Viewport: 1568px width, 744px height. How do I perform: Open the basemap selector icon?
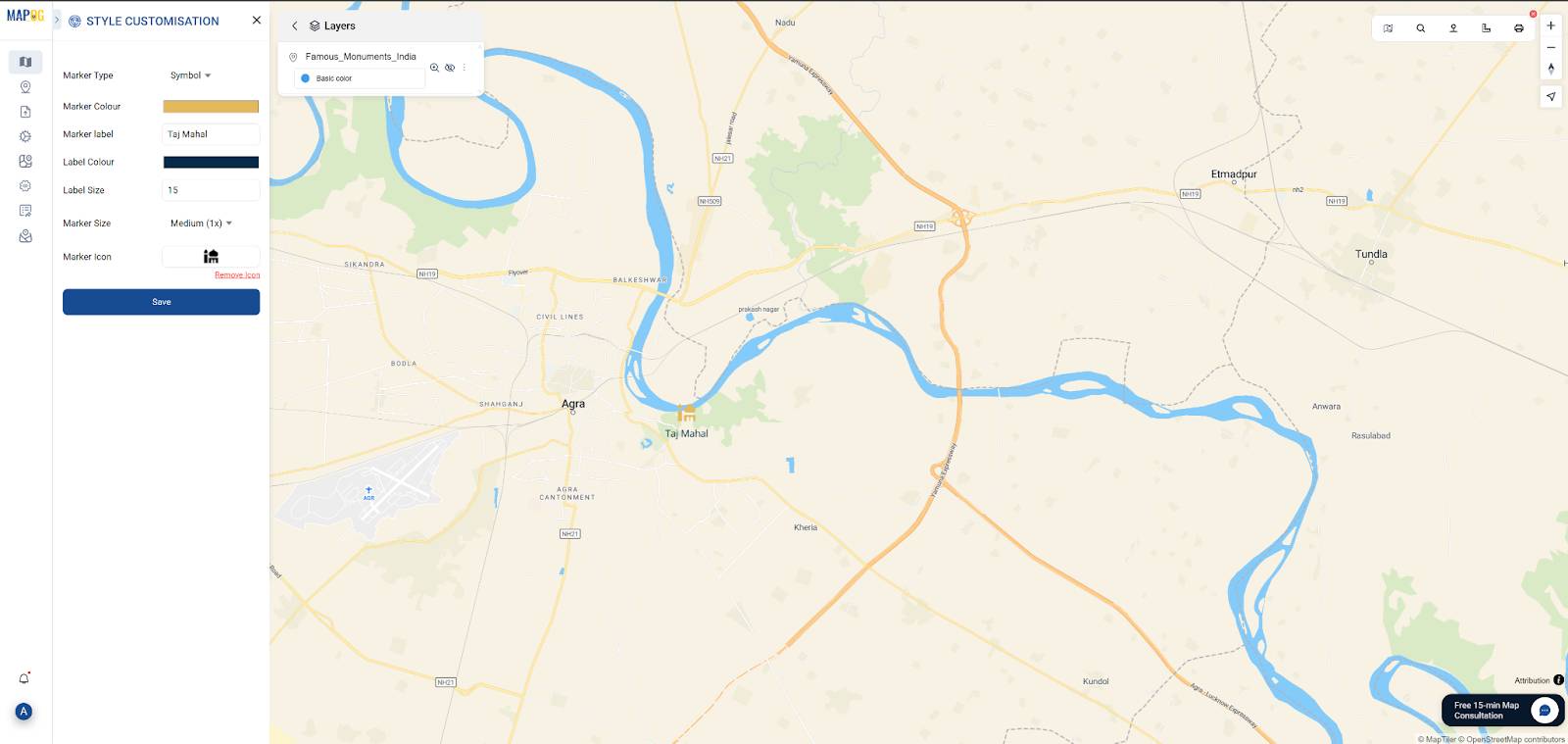tap(1388, 28)
